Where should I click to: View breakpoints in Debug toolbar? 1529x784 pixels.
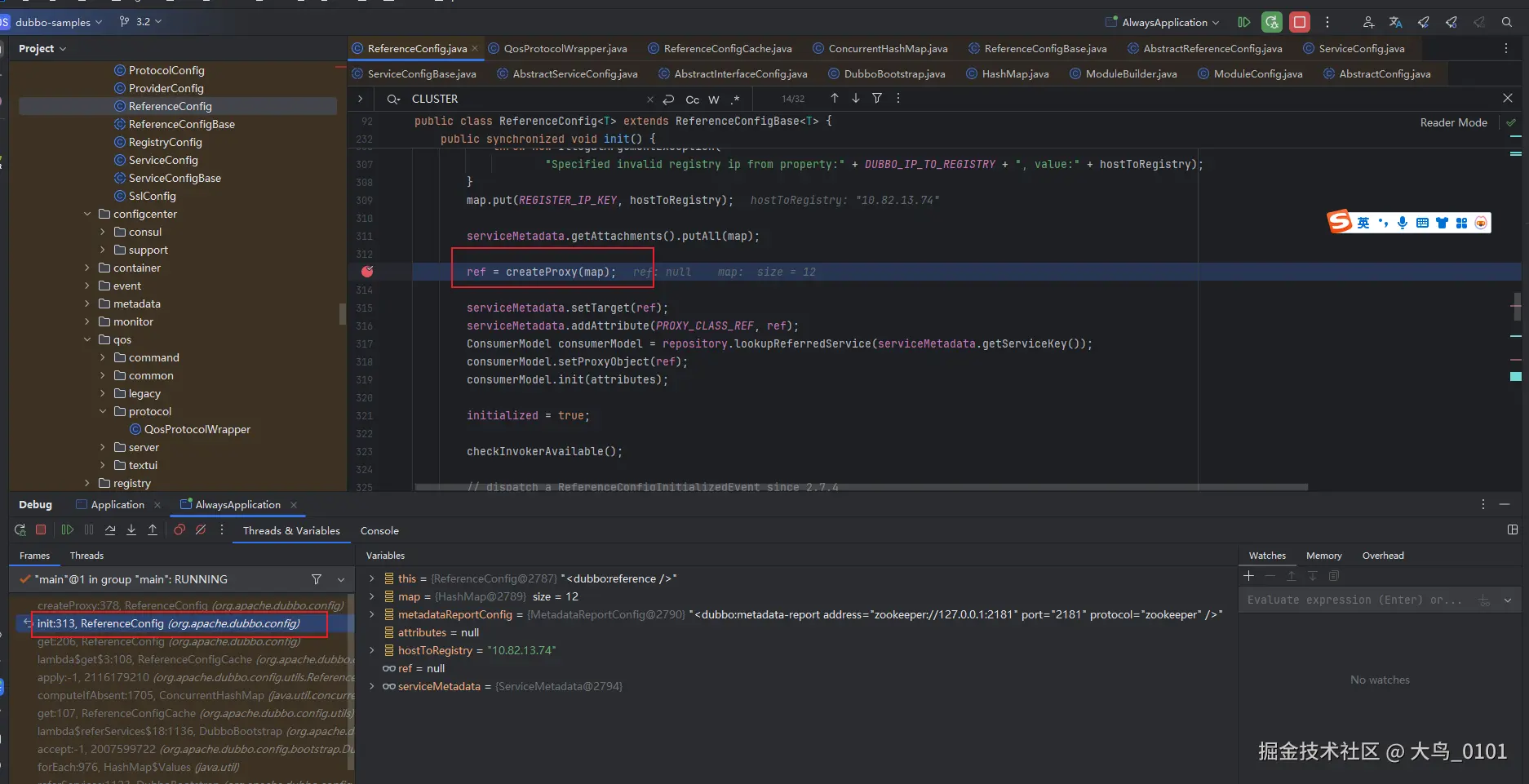[179, 530]
